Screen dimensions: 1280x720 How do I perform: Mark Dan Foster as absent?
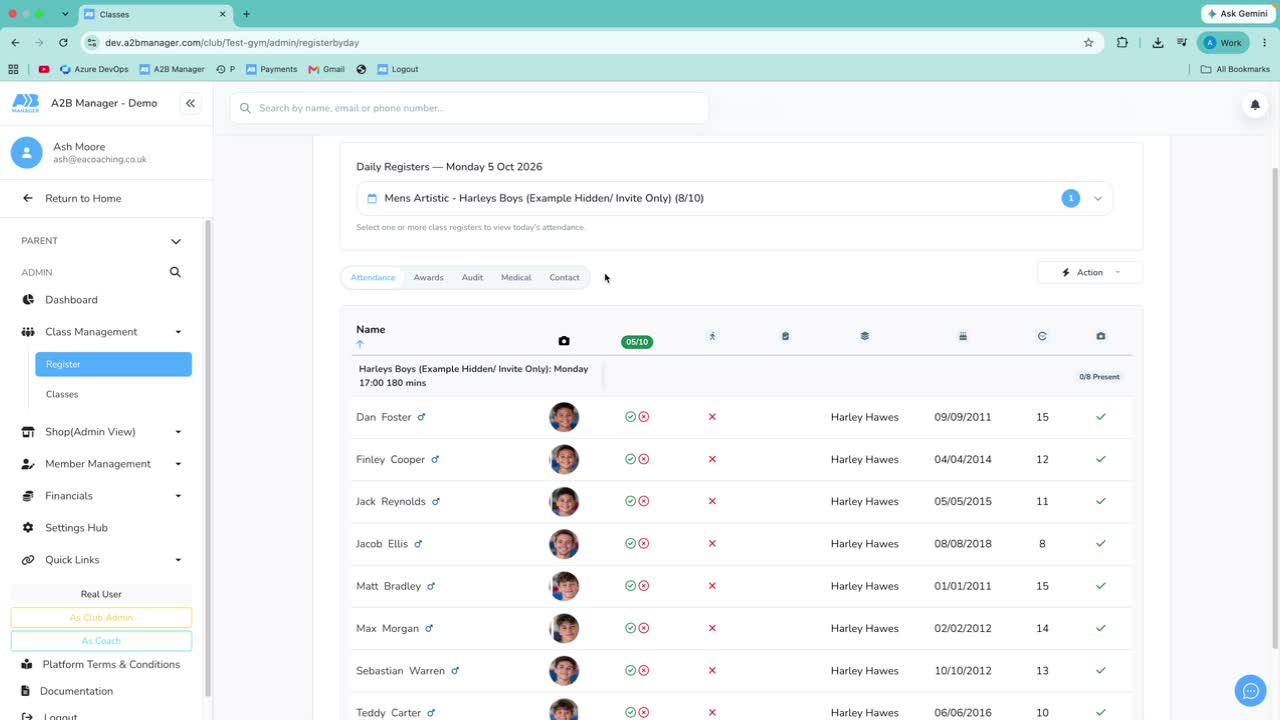[x=644, y=417]
